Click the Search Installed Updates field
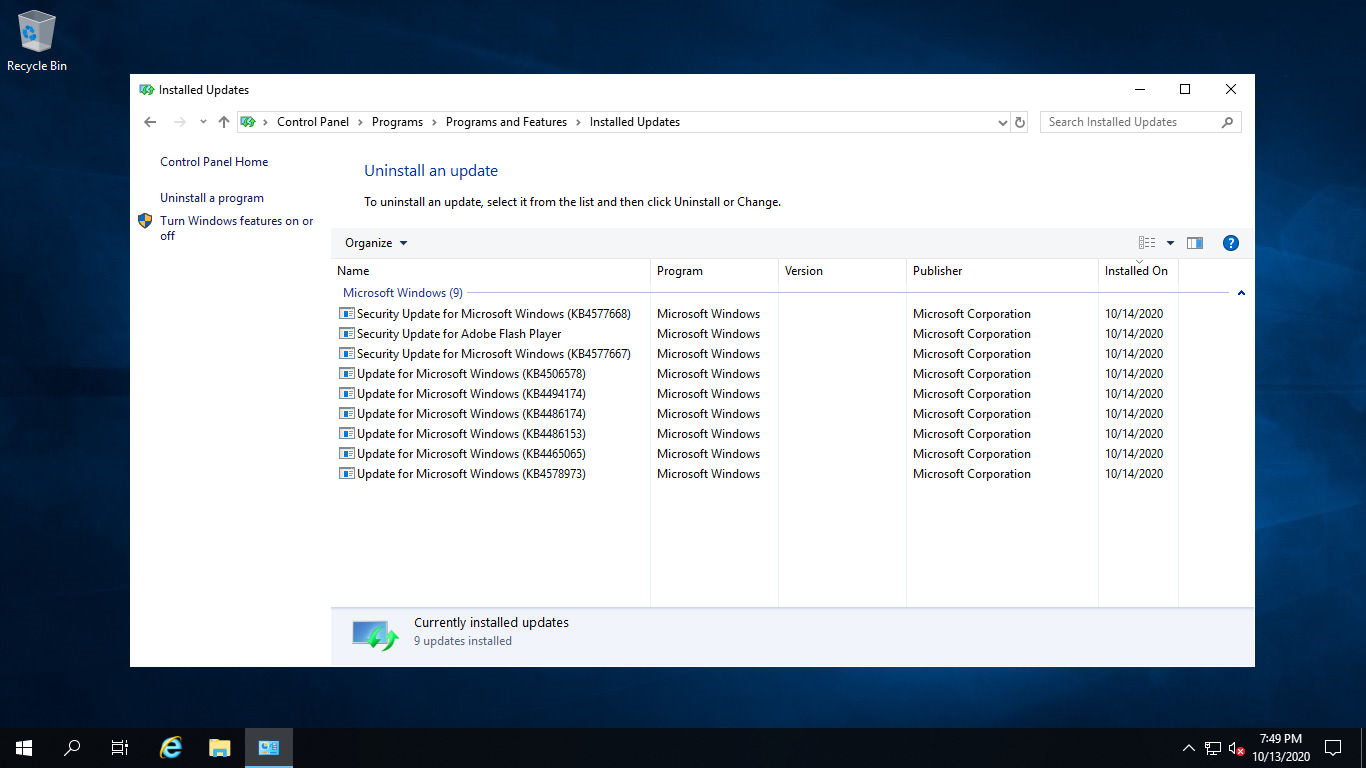 [1141, 122]
